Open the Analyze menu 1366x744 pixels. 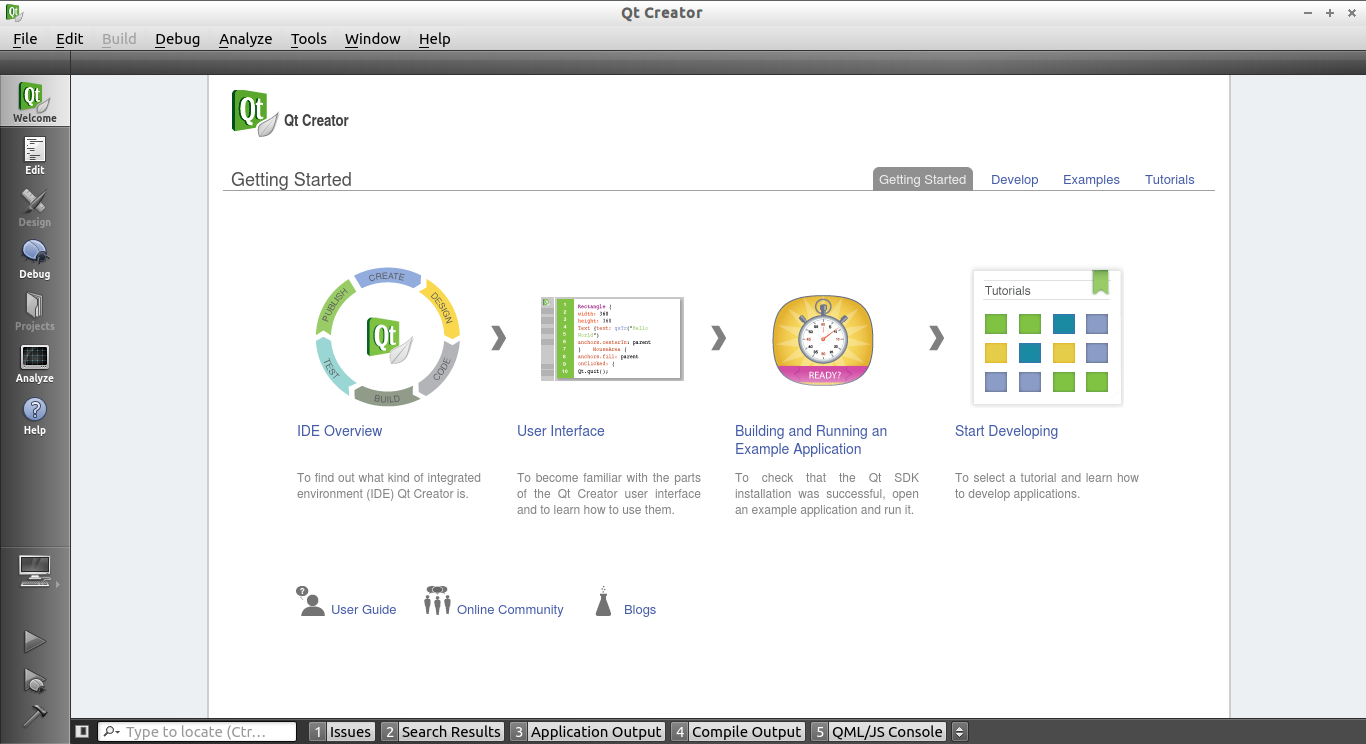pyautogui.click(x=246, y=39)
